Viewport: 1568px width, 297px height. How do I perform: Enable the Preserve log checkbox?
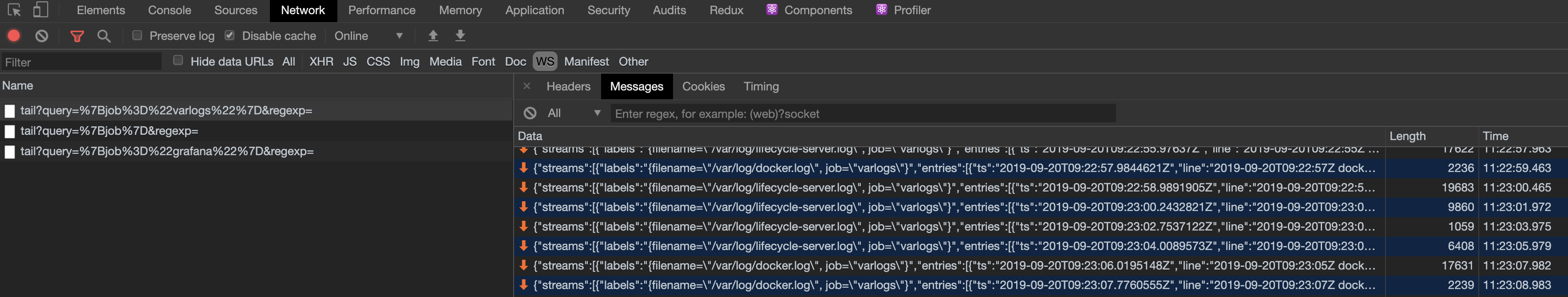click(x=137, y=35)
